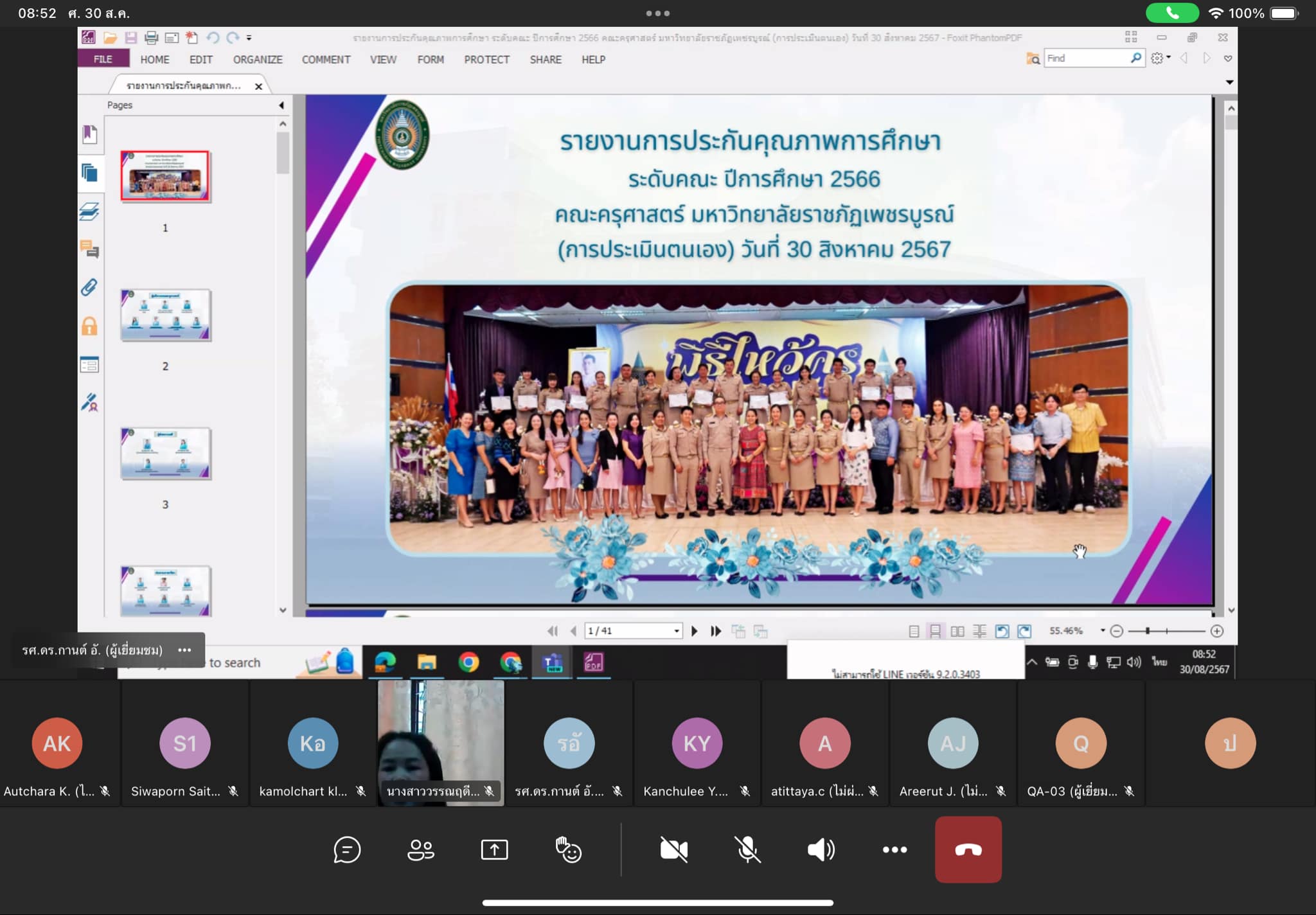Open the security lock panel
1316x915 pixels.
point(89,326)
